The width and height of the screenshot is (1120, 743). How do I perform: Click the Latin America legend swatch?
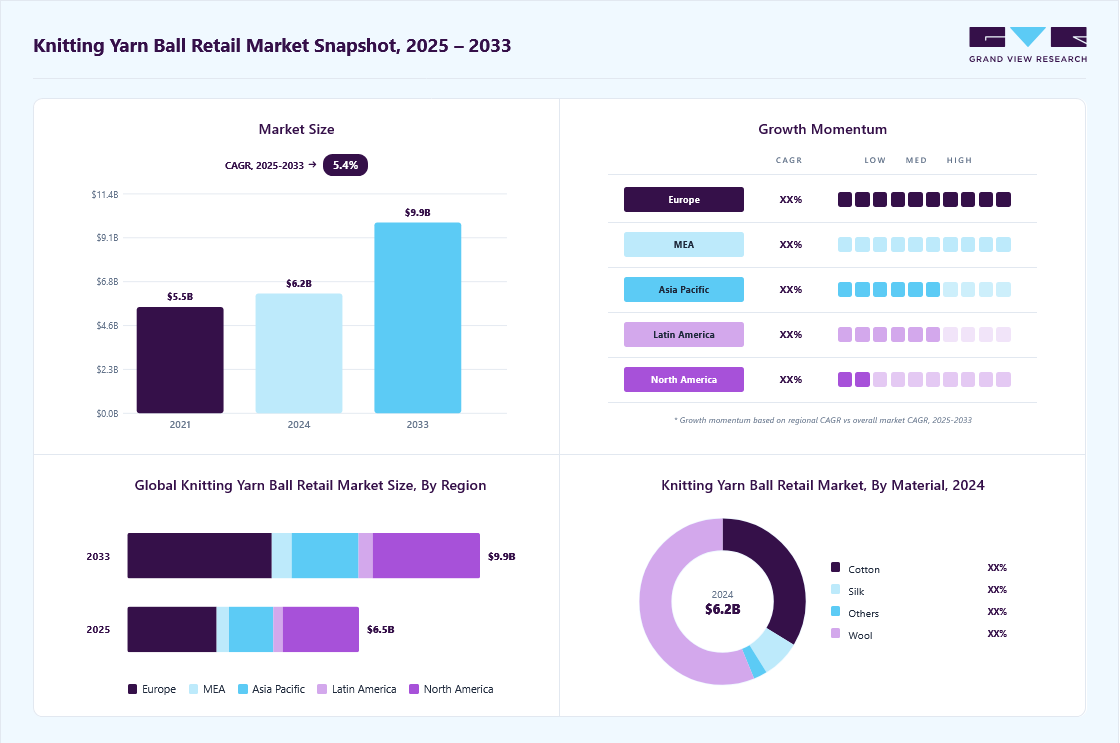[x=322, y=689]
